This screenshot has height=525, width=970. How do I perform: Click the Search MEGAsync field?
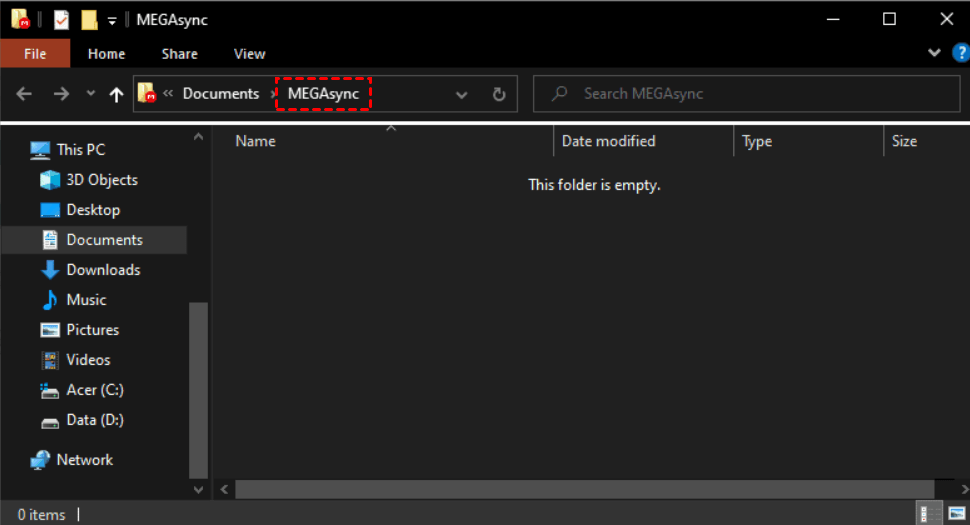747,94
